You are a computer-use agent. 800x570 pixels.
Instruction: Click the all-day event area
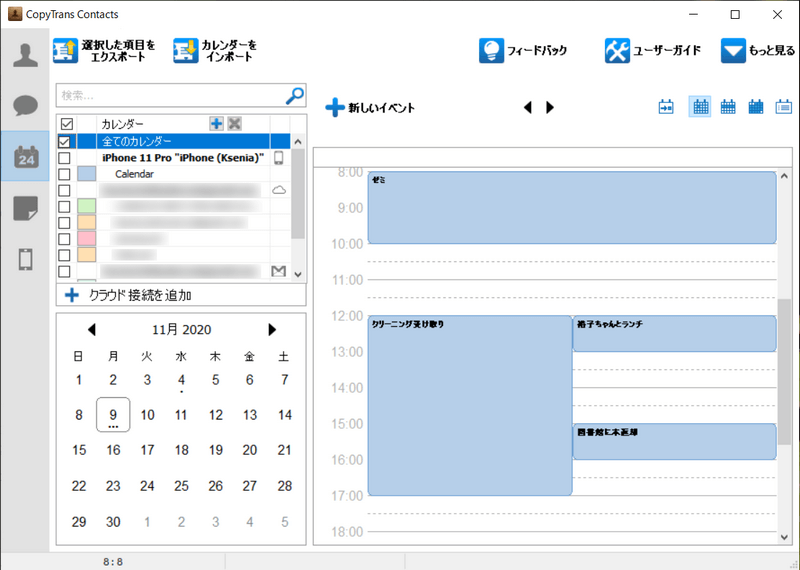pos(553,158)
